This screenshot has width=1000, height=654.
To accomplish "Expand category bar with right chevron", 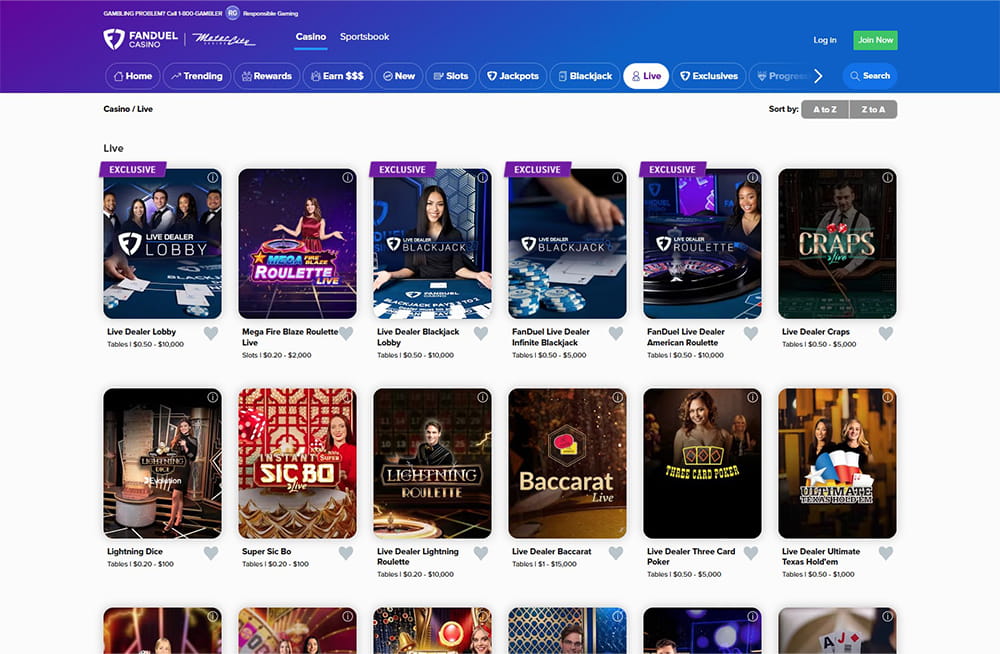I will 818,76.
